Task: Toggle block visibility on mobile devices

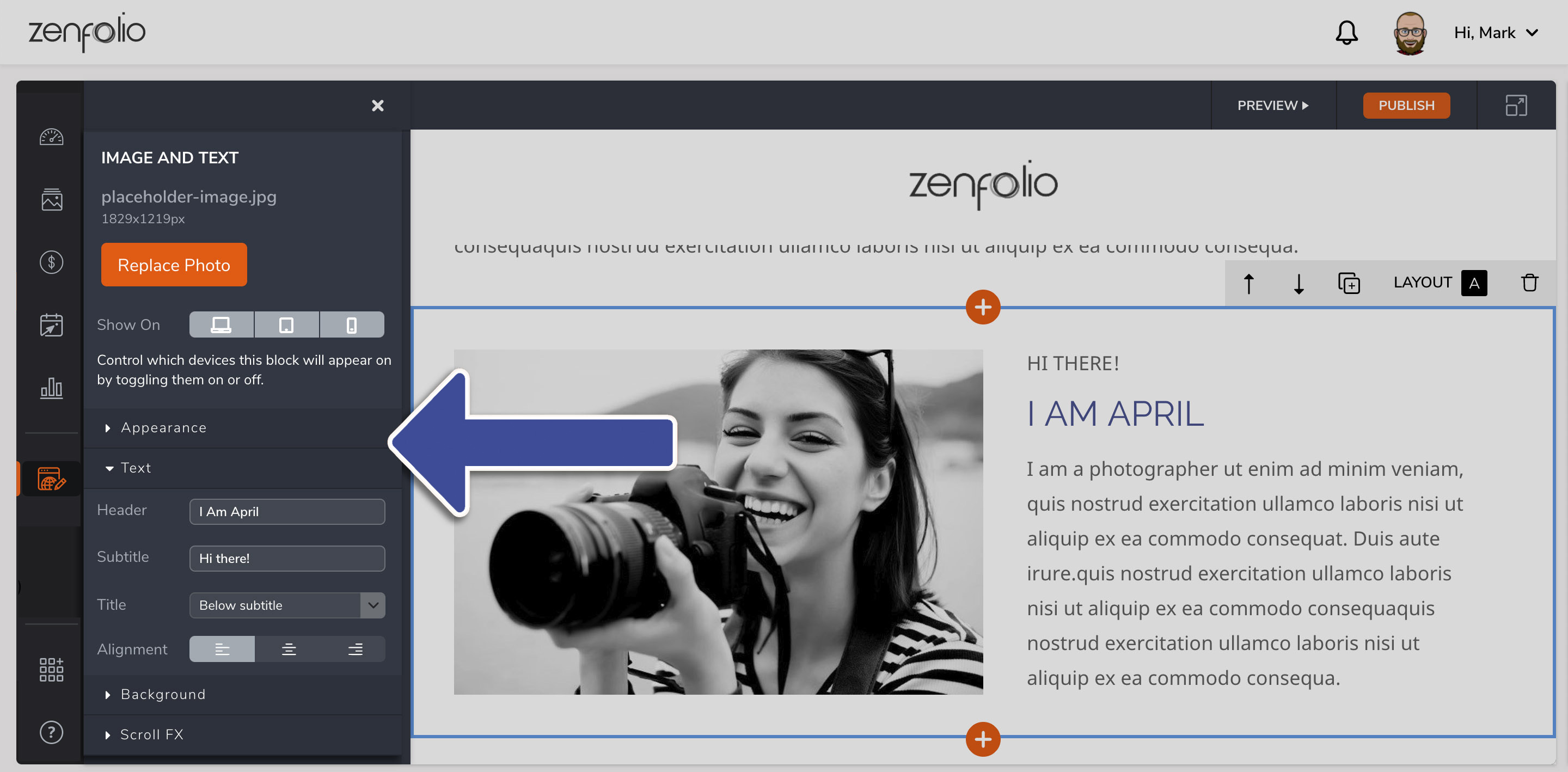Action: point(351,324)
